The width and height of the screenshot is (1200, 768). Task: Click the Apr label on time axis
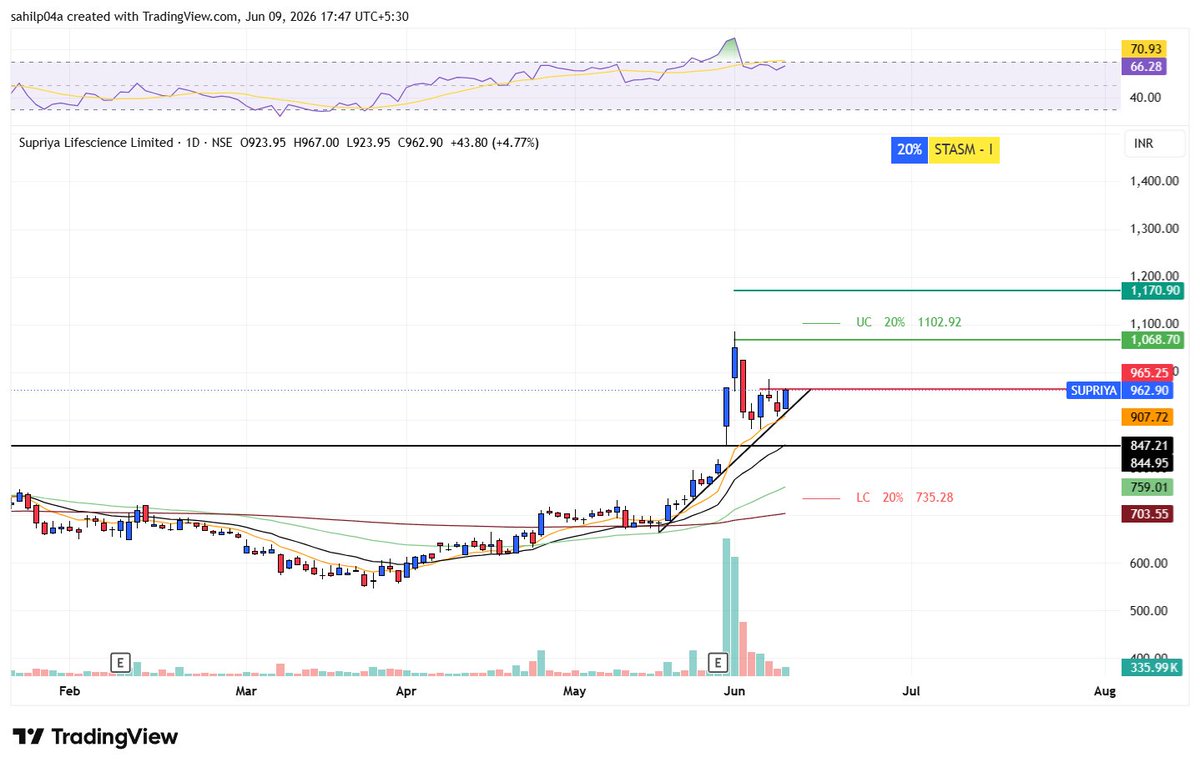click(x=406, y=691)
